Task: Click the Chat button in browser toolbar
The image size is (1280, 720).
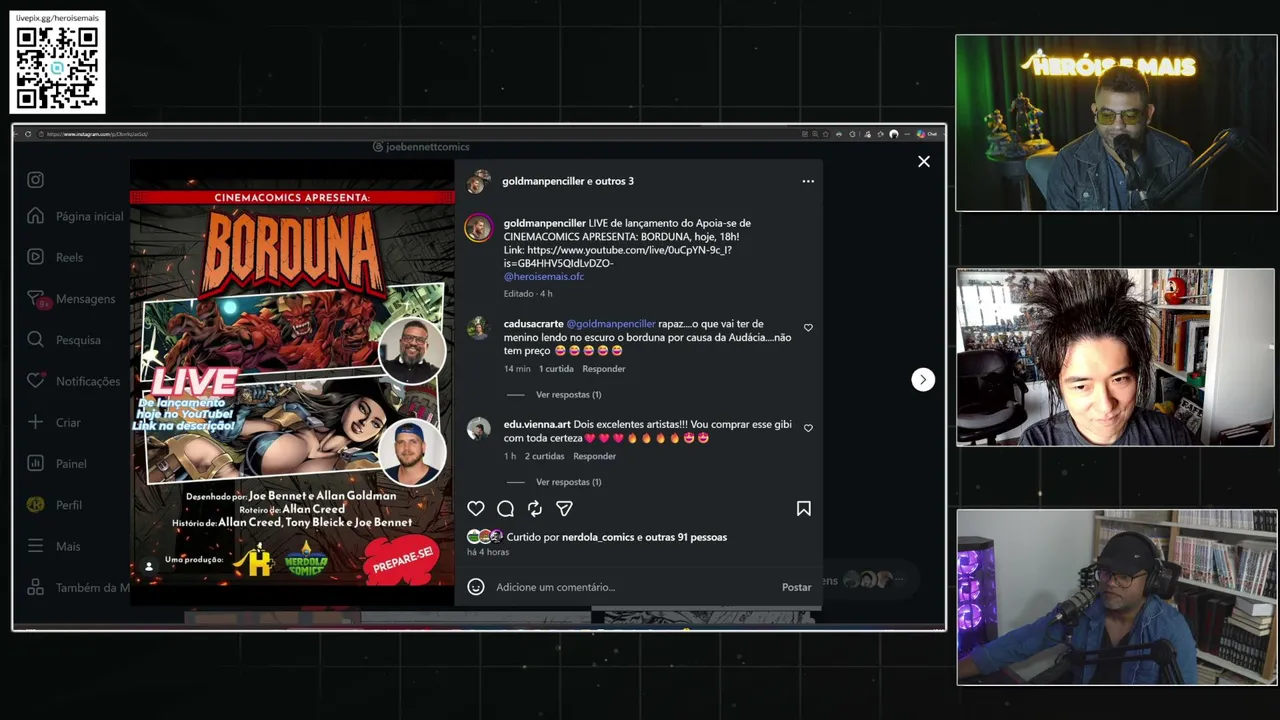Action: (927, 134)
